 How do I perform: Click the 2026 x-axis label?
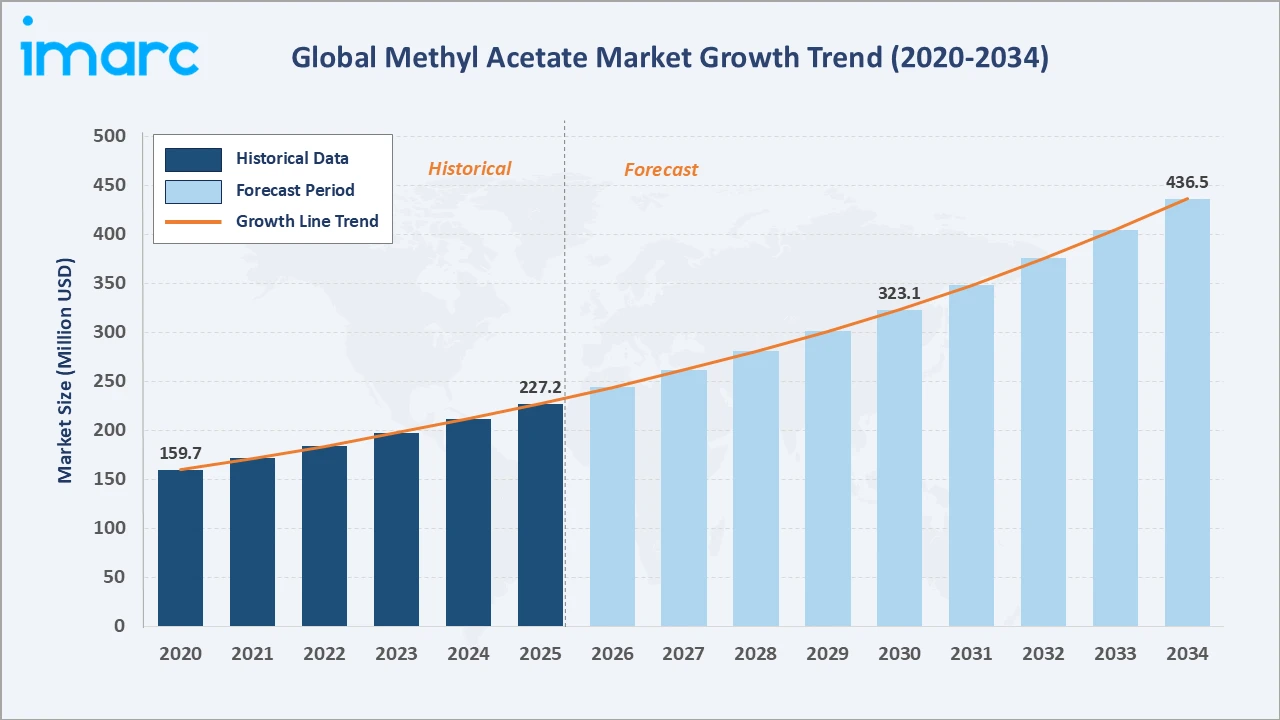(612, 654)
